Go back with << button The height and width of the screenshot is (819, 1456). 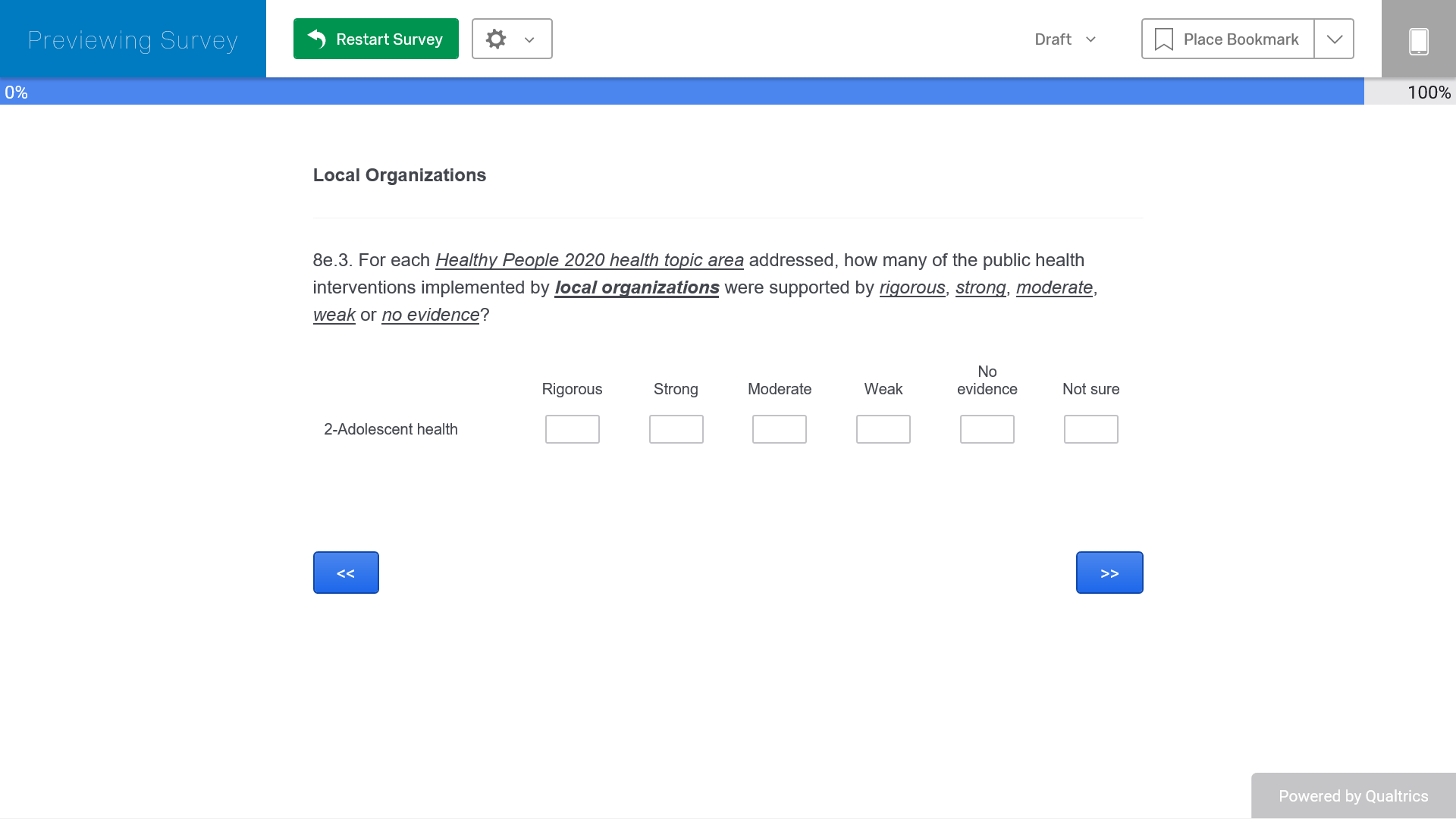[346, 573]
